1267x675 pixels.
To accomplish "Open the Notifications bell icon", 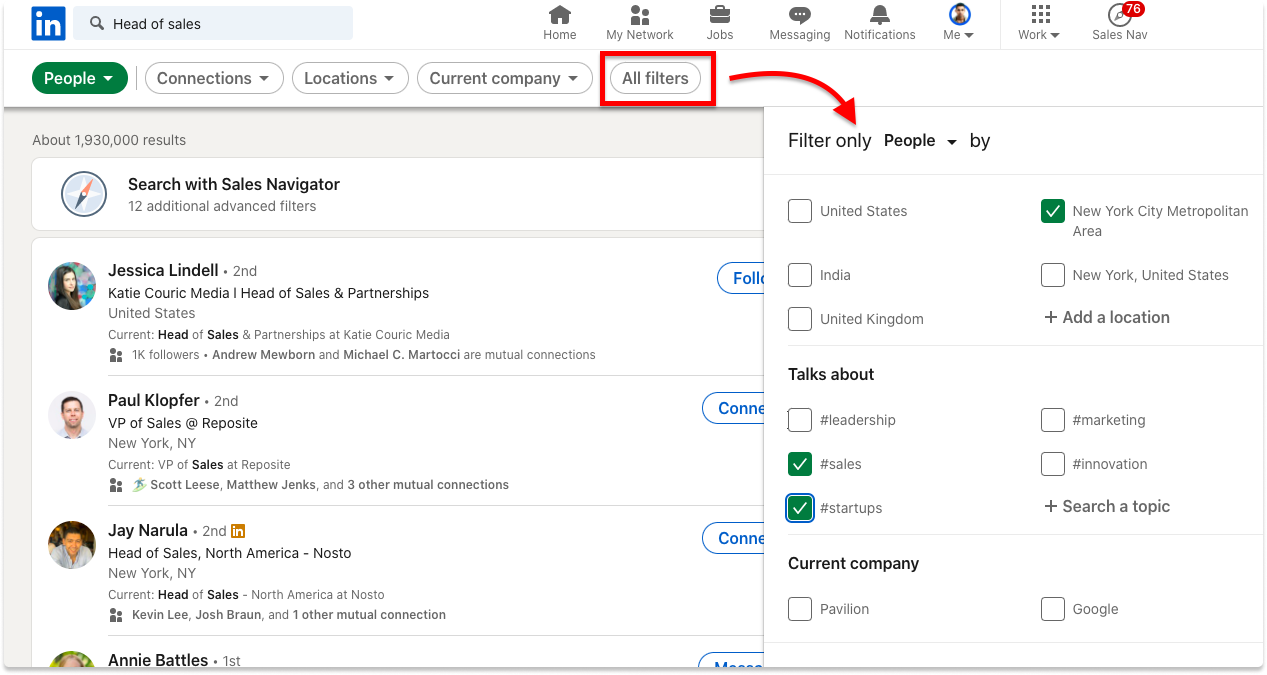I will coord(879,15).
